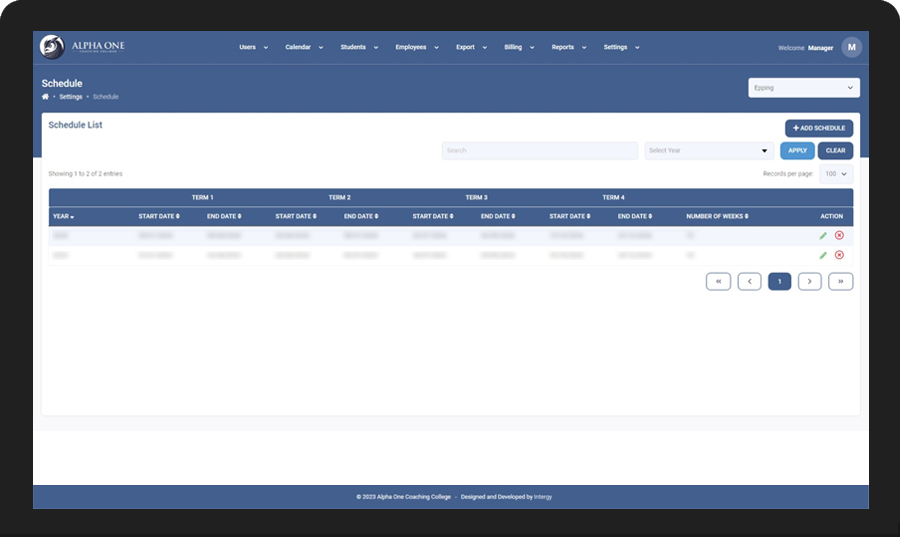This screenshot has width=900, height=537.
Task: Click the Manager username text
Action: coord(820,48)
